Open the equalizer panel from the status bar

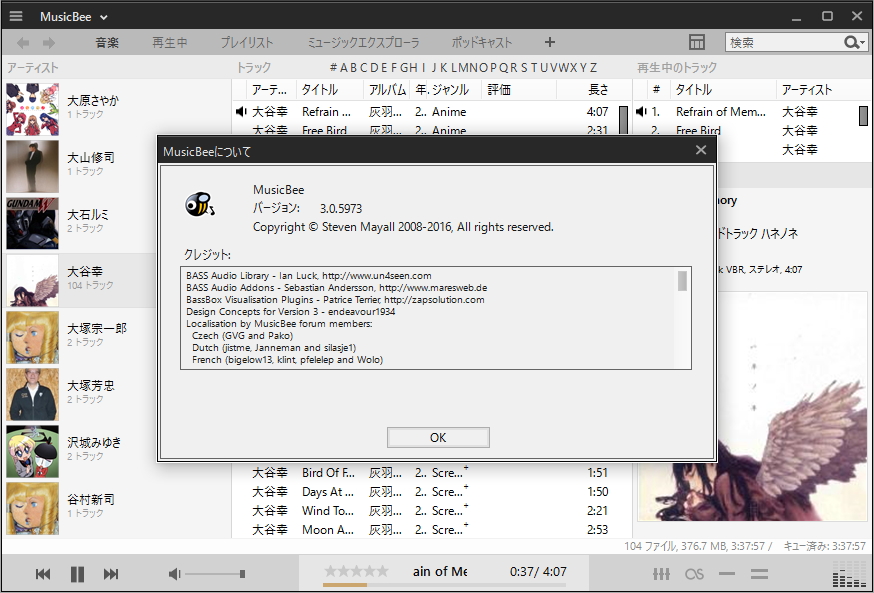coord(661,574)
